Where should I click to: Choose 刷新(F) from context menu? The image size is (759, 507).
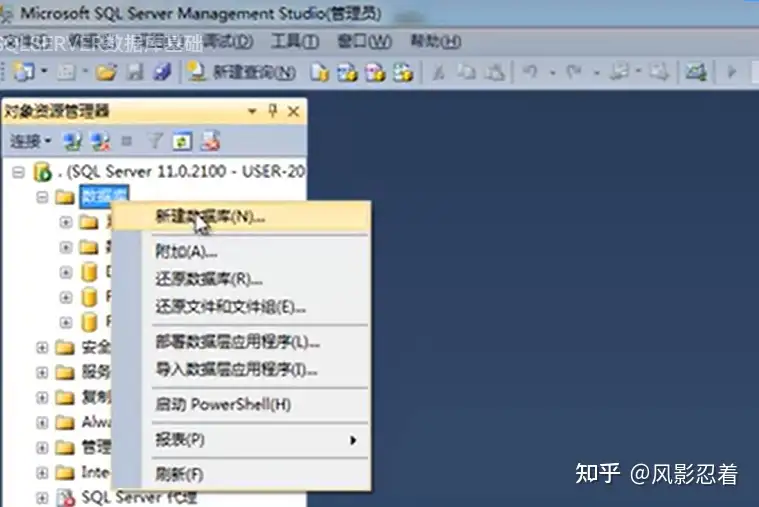(x=242, y=474)
